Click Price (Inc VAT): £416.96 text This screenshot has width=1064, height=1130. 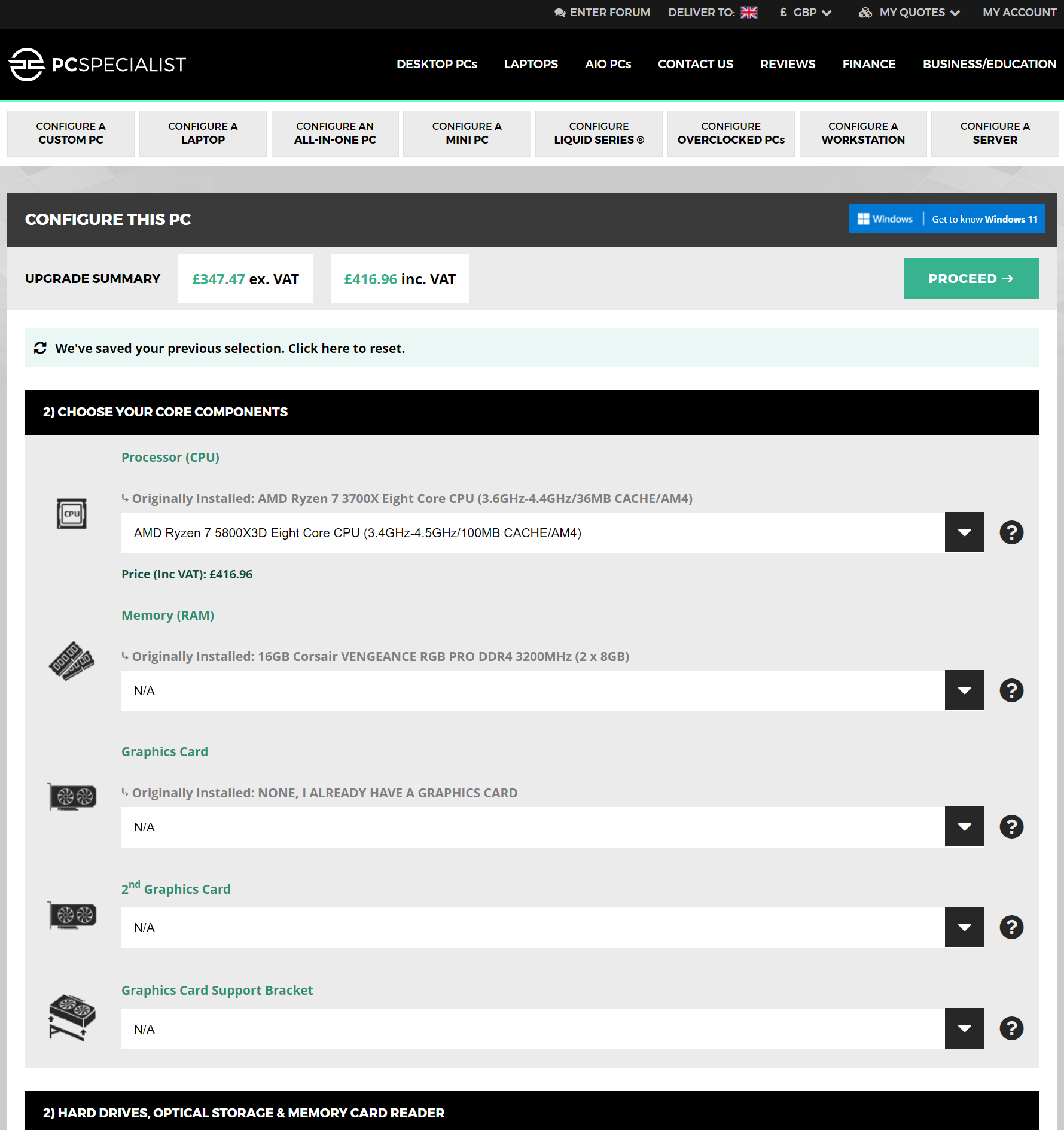[x=187, y=574]
